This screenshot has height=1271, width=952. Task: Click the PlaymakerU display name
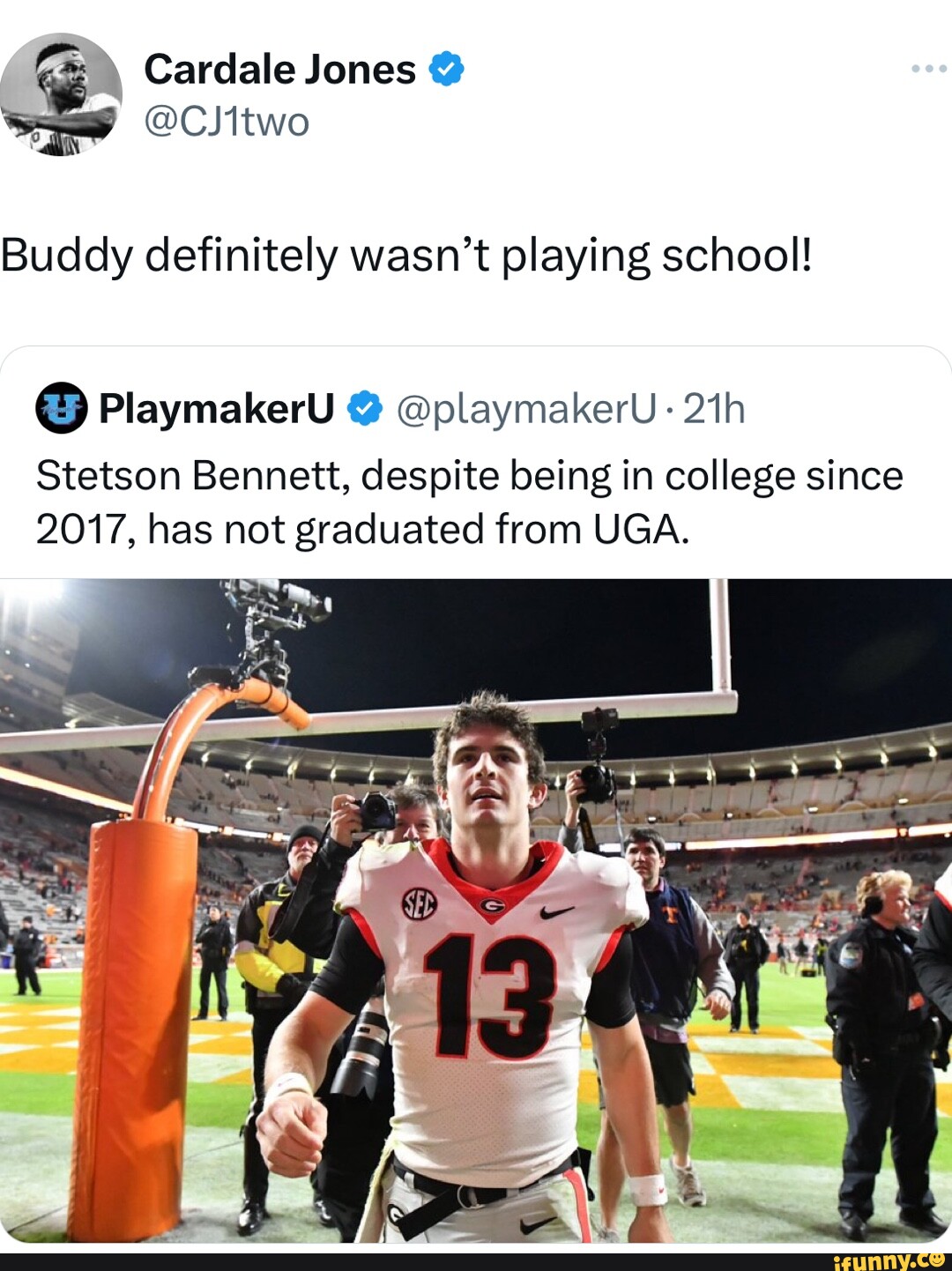click(x=219, y=408)
